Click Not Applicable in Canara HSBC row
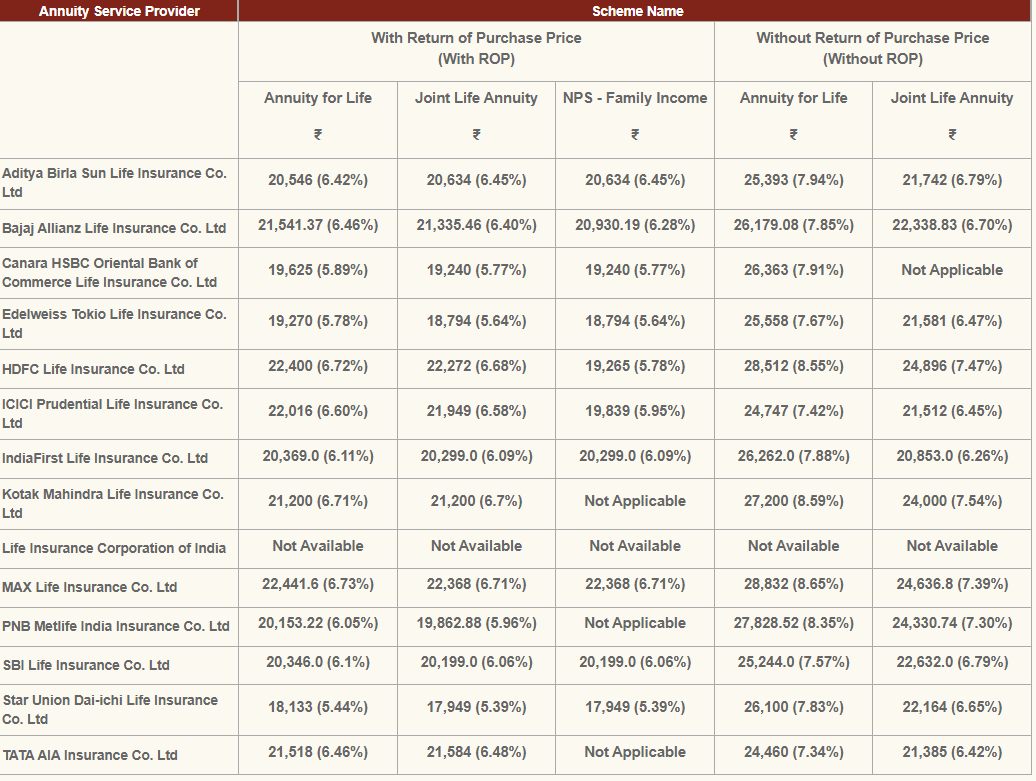1036x781 pixels. point(952,270)
